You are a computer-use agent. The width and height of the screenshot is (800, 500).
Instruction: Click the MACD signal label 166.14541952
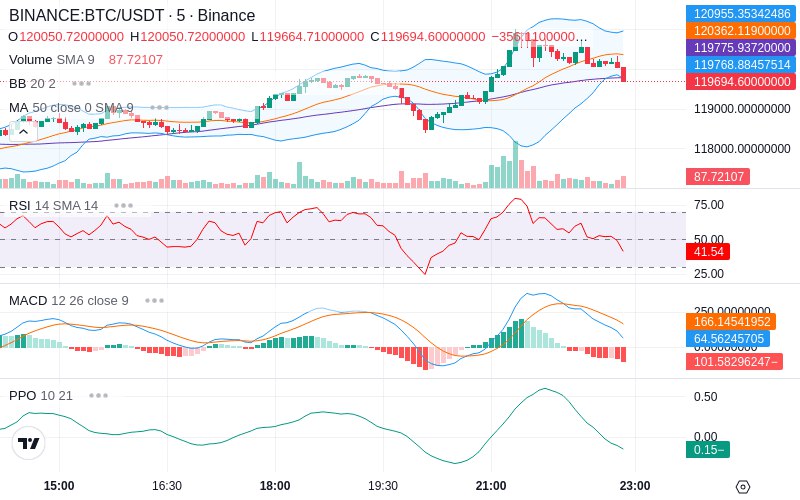tap(731, 322)
